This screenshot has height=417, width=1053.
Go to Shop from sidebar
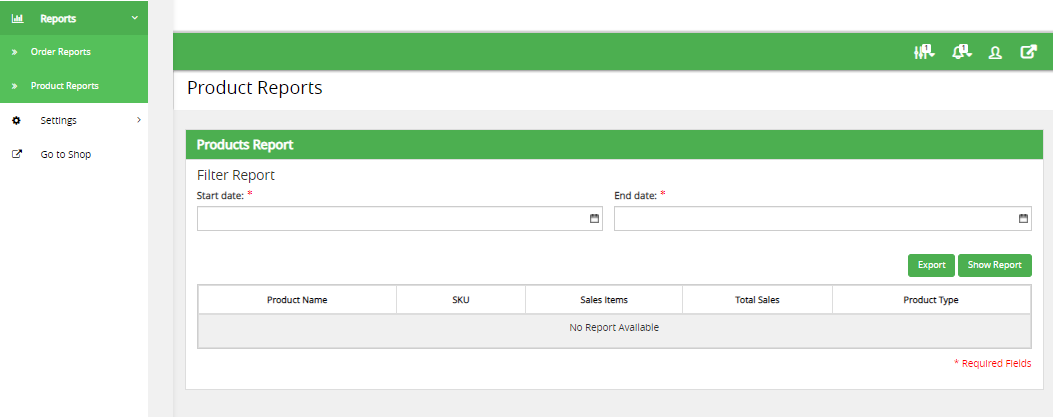(65, 154)
